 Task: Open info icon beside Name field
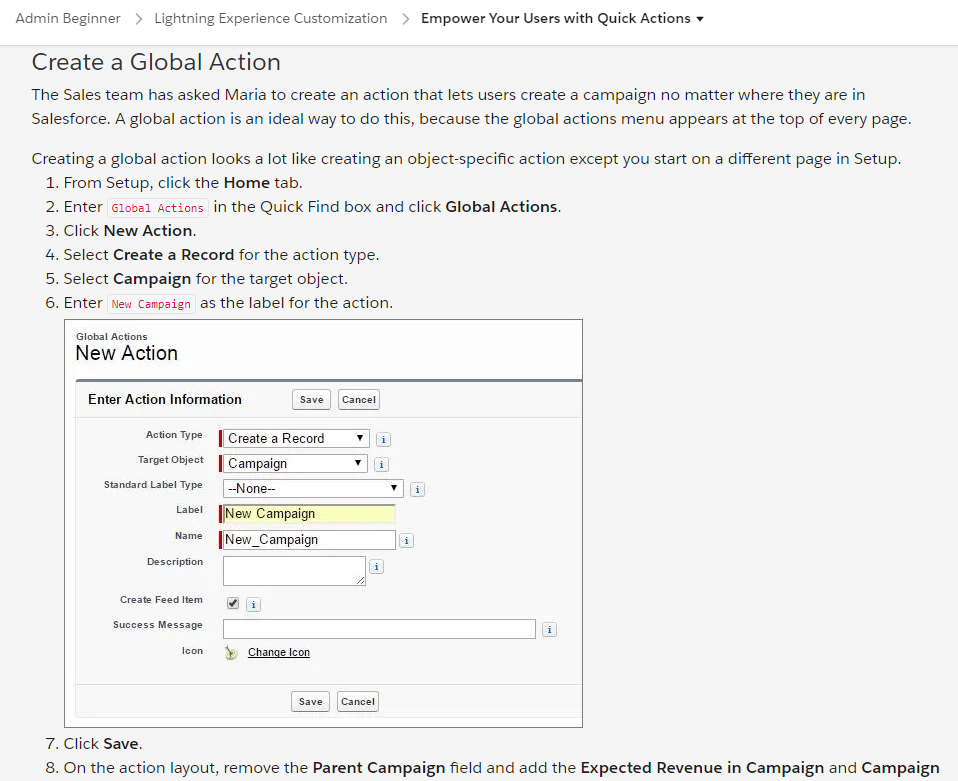tap(406, 541)
